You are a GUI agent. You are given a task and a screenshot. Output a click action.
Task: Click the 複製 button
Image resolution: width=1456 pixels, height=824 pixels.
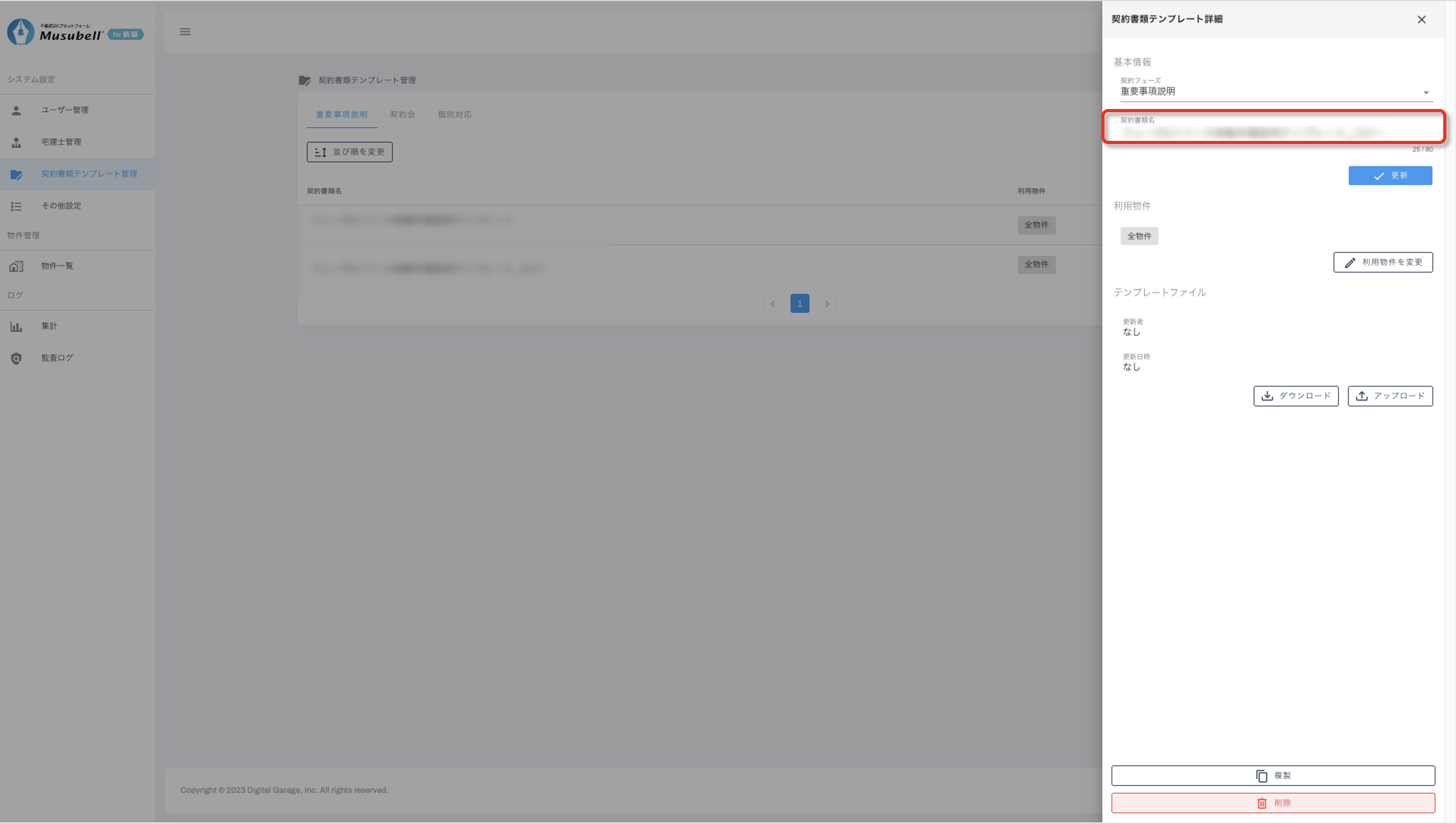pos(1273,775)
